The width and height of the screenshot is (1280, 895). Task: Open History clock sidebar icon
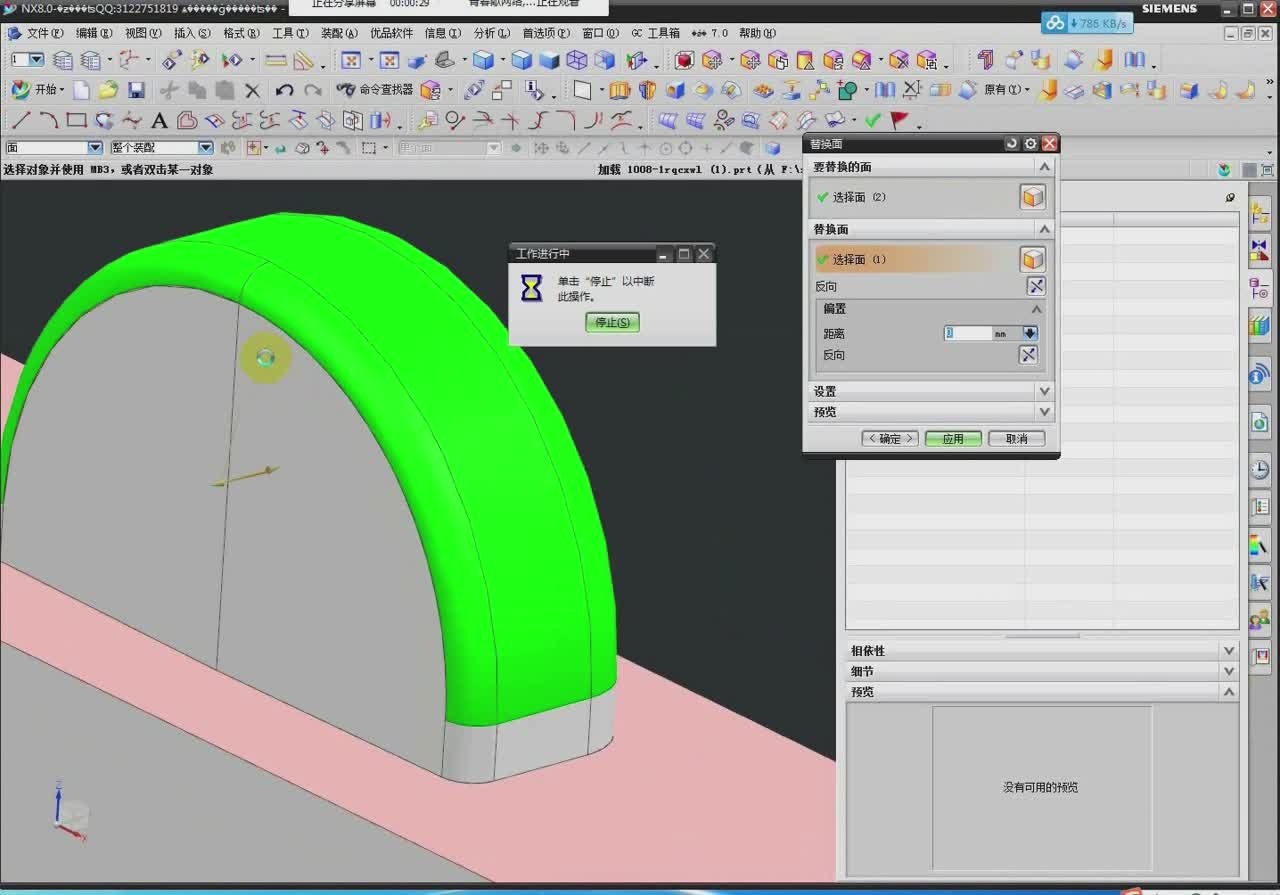[1259, 469]
